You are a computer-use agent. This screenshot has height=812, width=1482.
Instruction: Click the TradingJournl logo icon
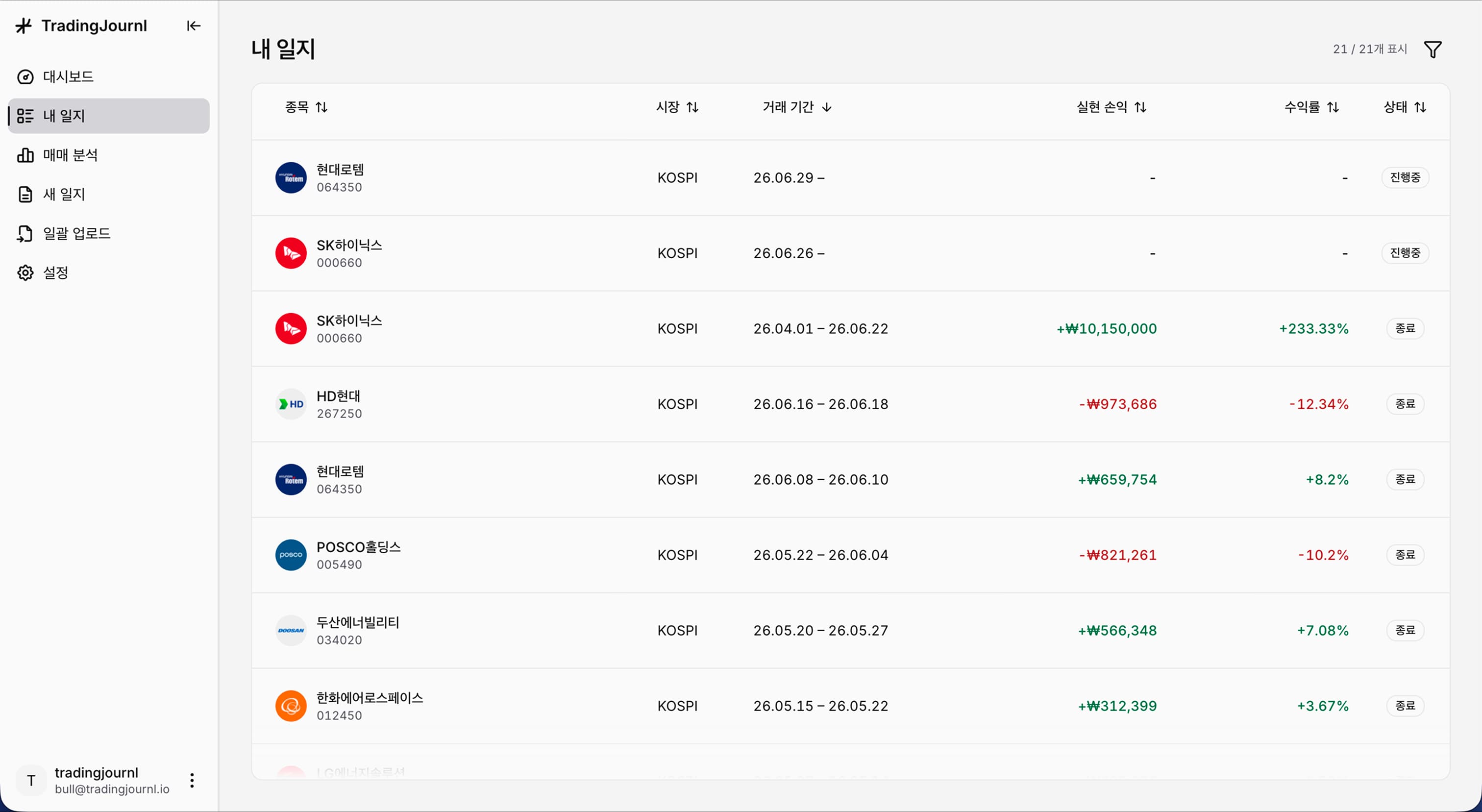[x=24, y=26]
